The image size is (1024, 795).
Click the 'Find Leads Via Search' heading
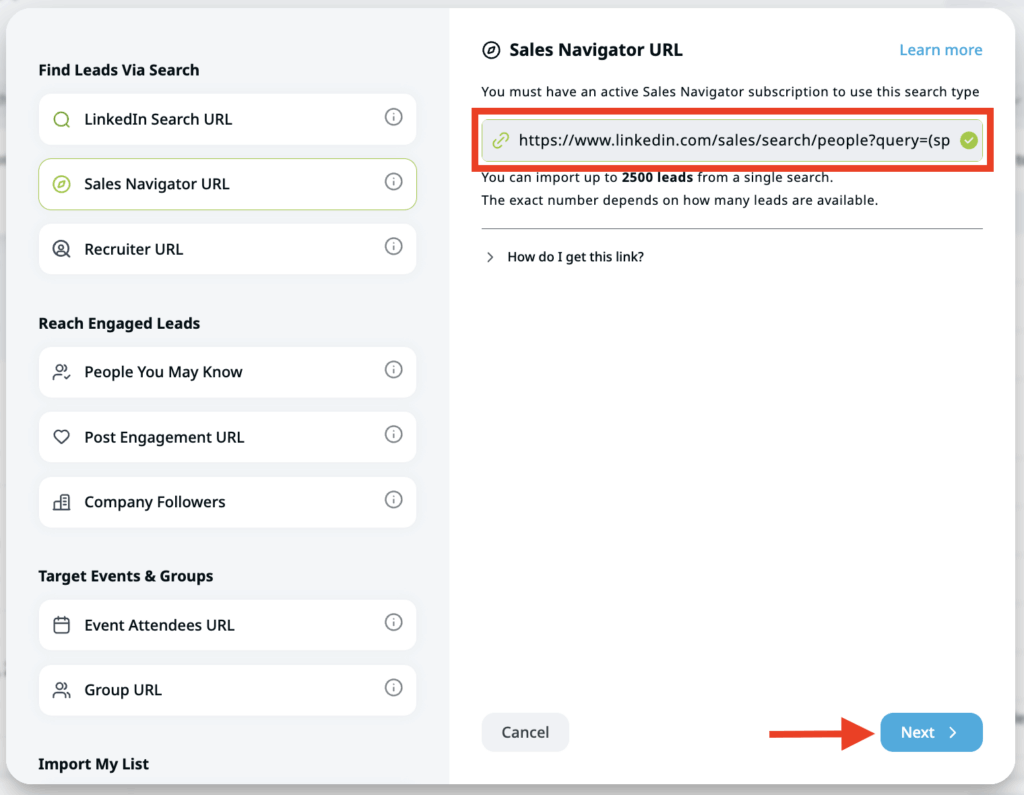[x=119, y=70]
